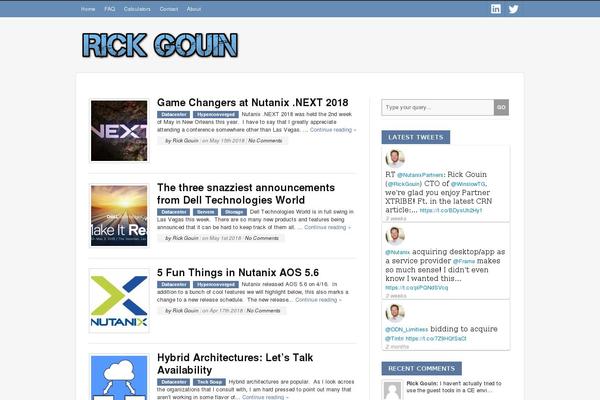600x400 pixels.
Task: Click Continue reading on Dell Technologies post
Action: click(327, 227)
